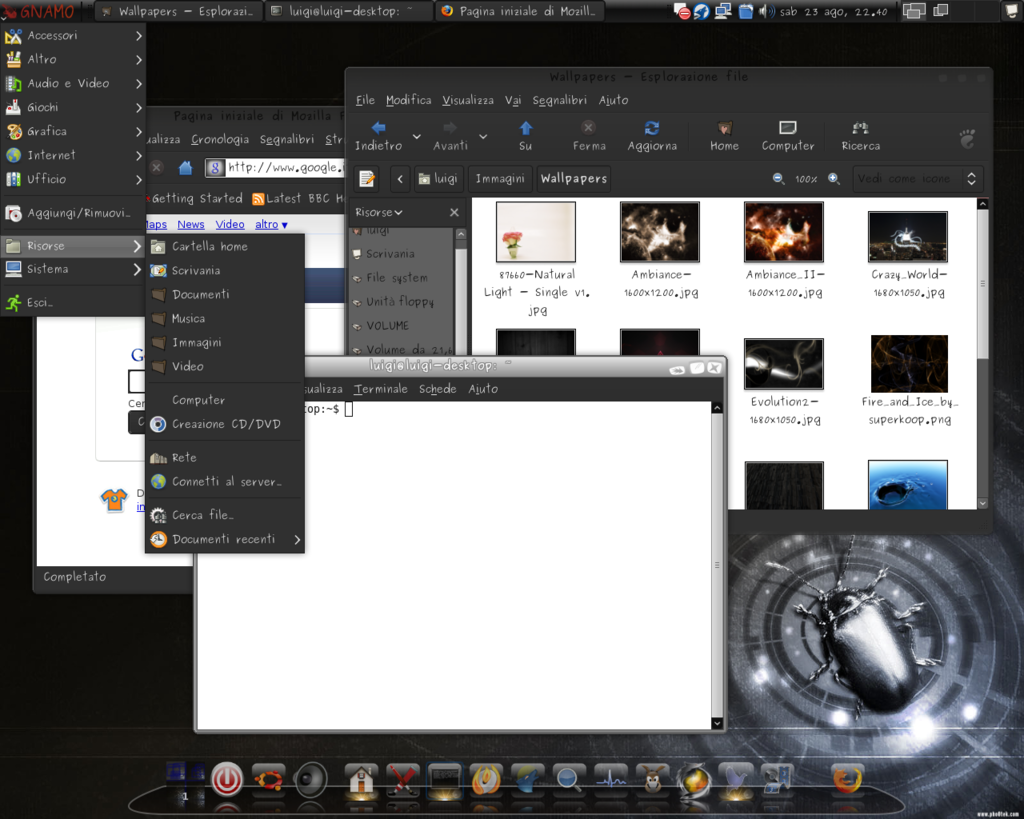Click the Su up-arrow toolbar icon
1024x819 pixels.
click(x=525, y=129)
